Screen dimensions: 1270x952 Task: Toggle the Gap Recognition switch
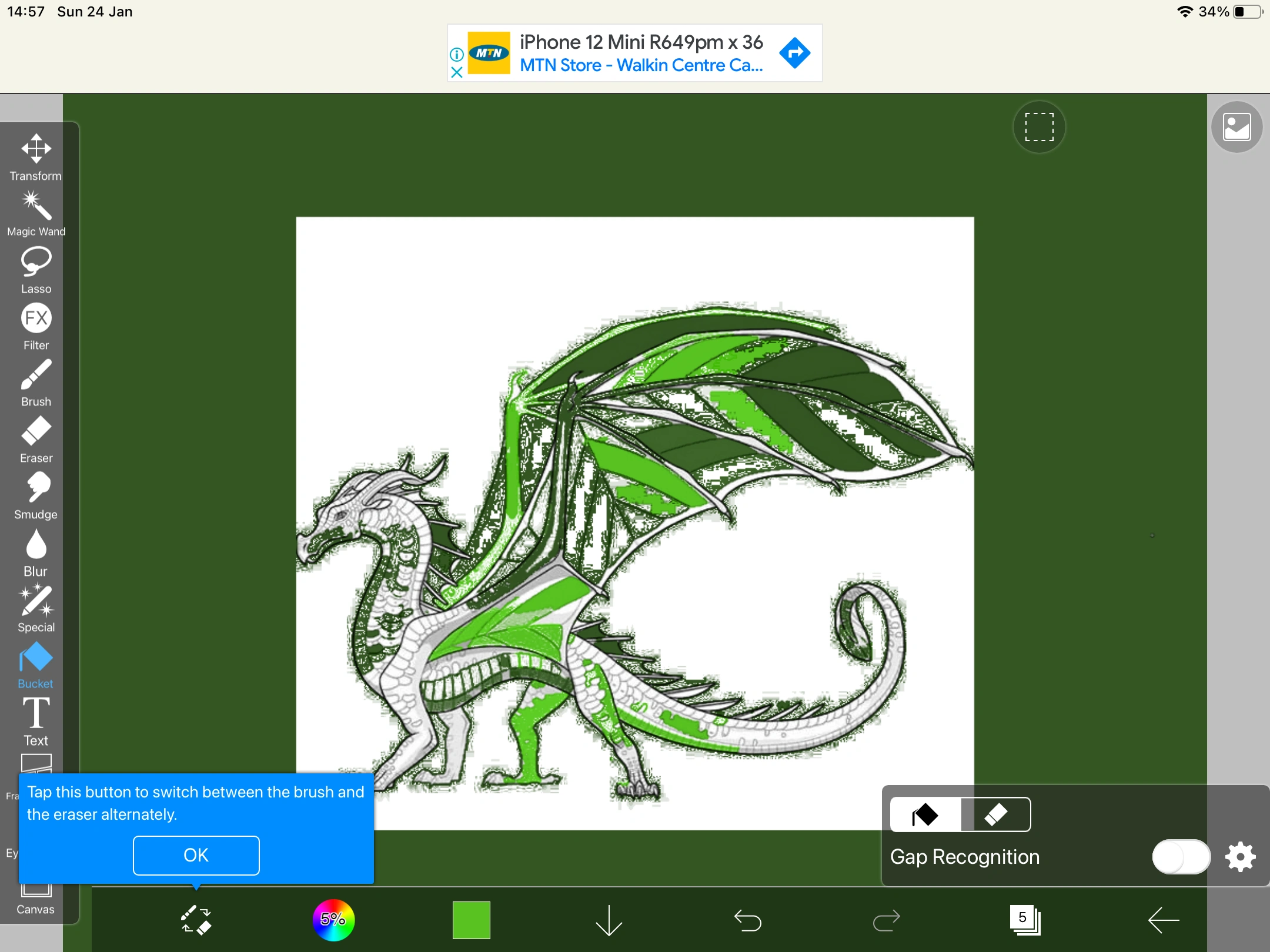(x=1181, y=857)
